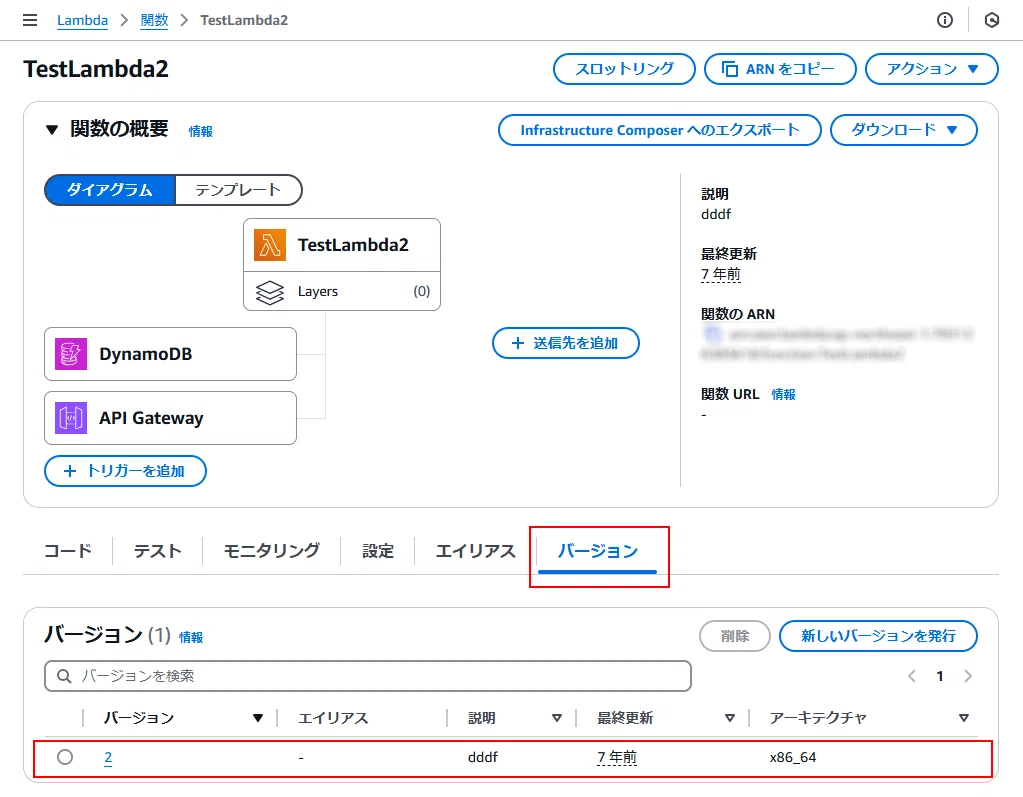This screenshot has width=1023, height=797.
Task: Open the エイリアス tab
Action: [x=476, y=551]
